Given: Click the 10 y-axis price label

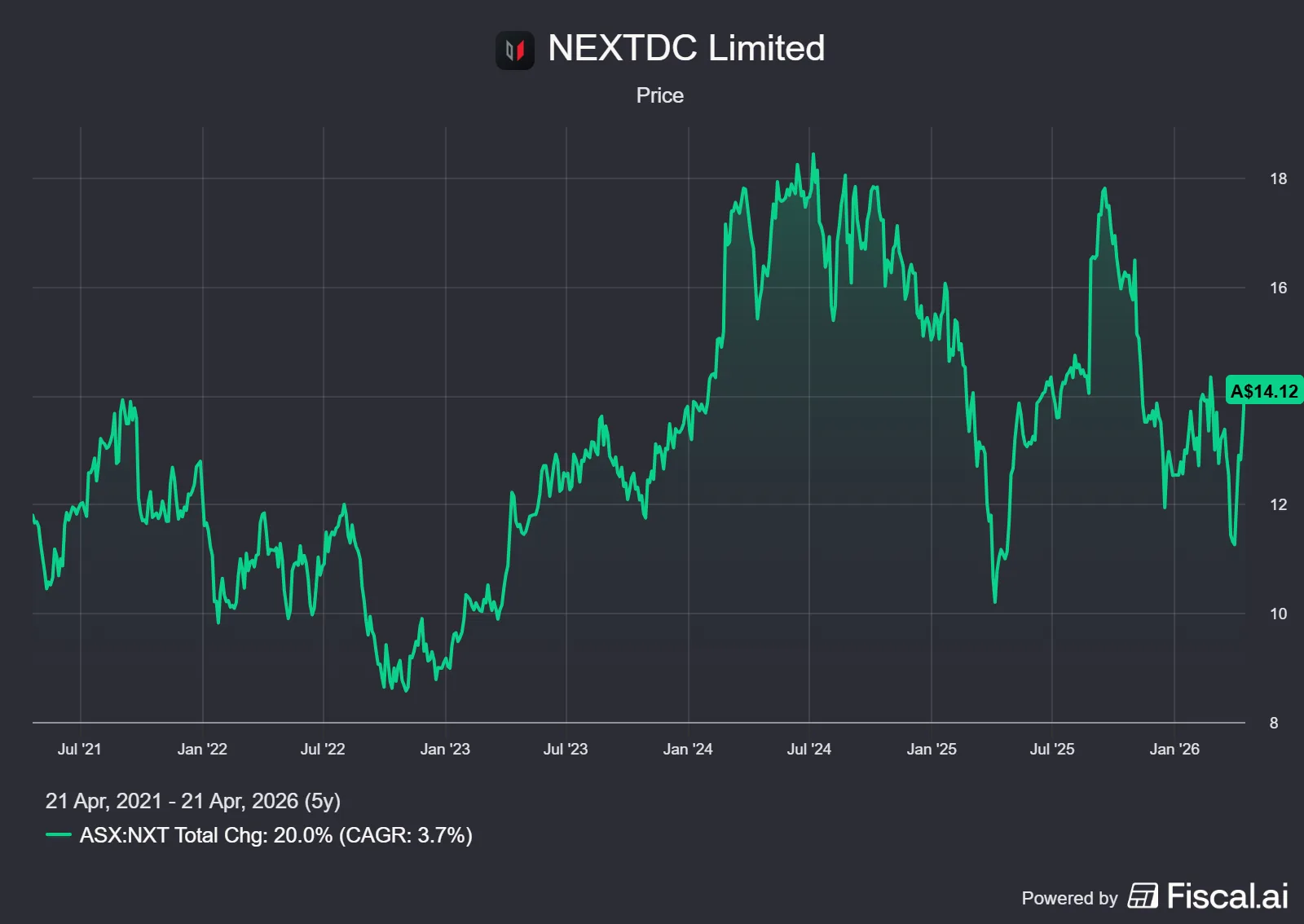Looking at the screenshot, I should [x=1278, y=614].
